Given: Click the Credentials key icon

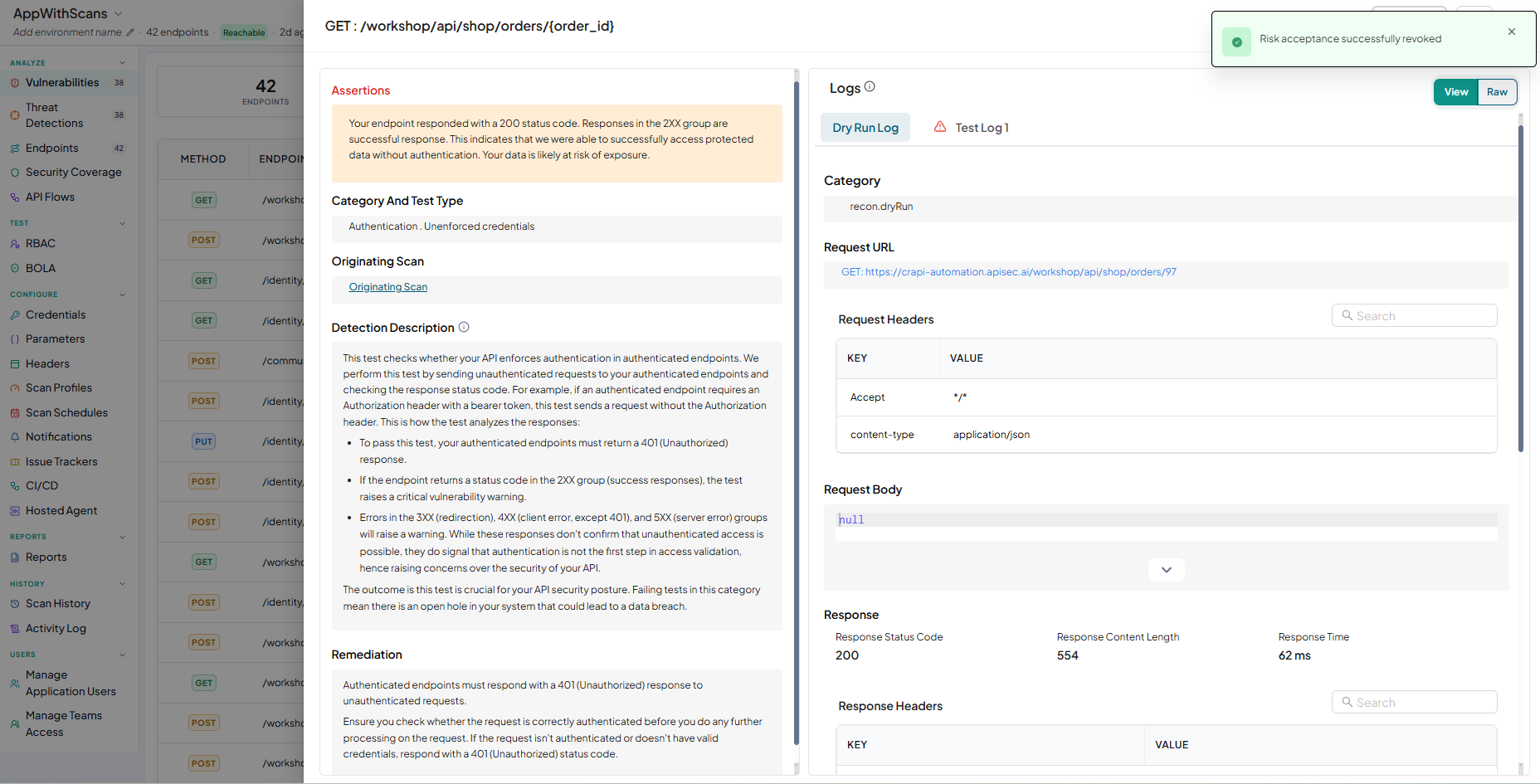Looking at the screenshot, I should click(x=15, y=315).
